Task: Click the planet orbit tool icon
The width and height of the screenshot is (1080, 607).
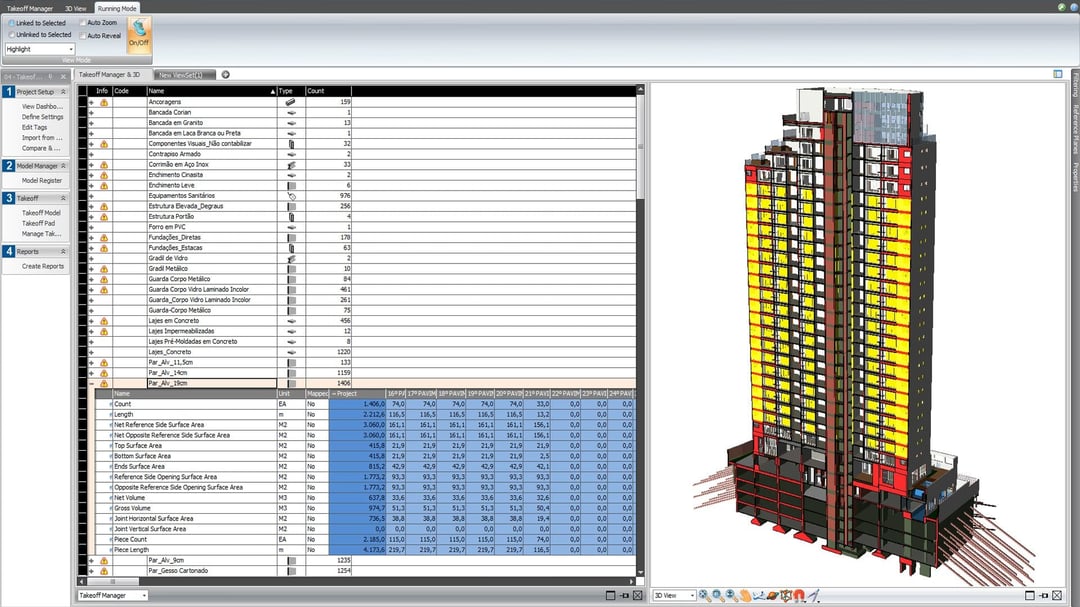Action: point(773,595)
